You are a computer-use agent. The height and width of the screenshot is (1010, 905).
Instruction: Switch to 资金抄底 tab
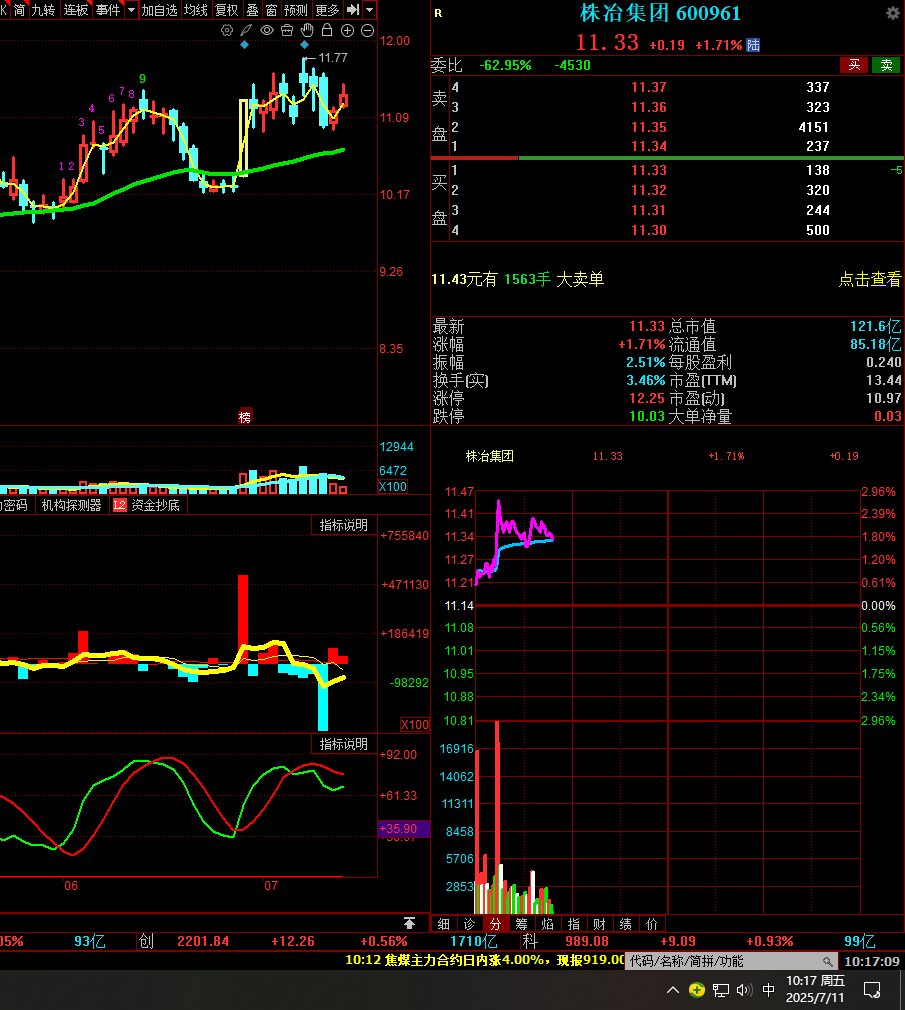click(155, 506)
